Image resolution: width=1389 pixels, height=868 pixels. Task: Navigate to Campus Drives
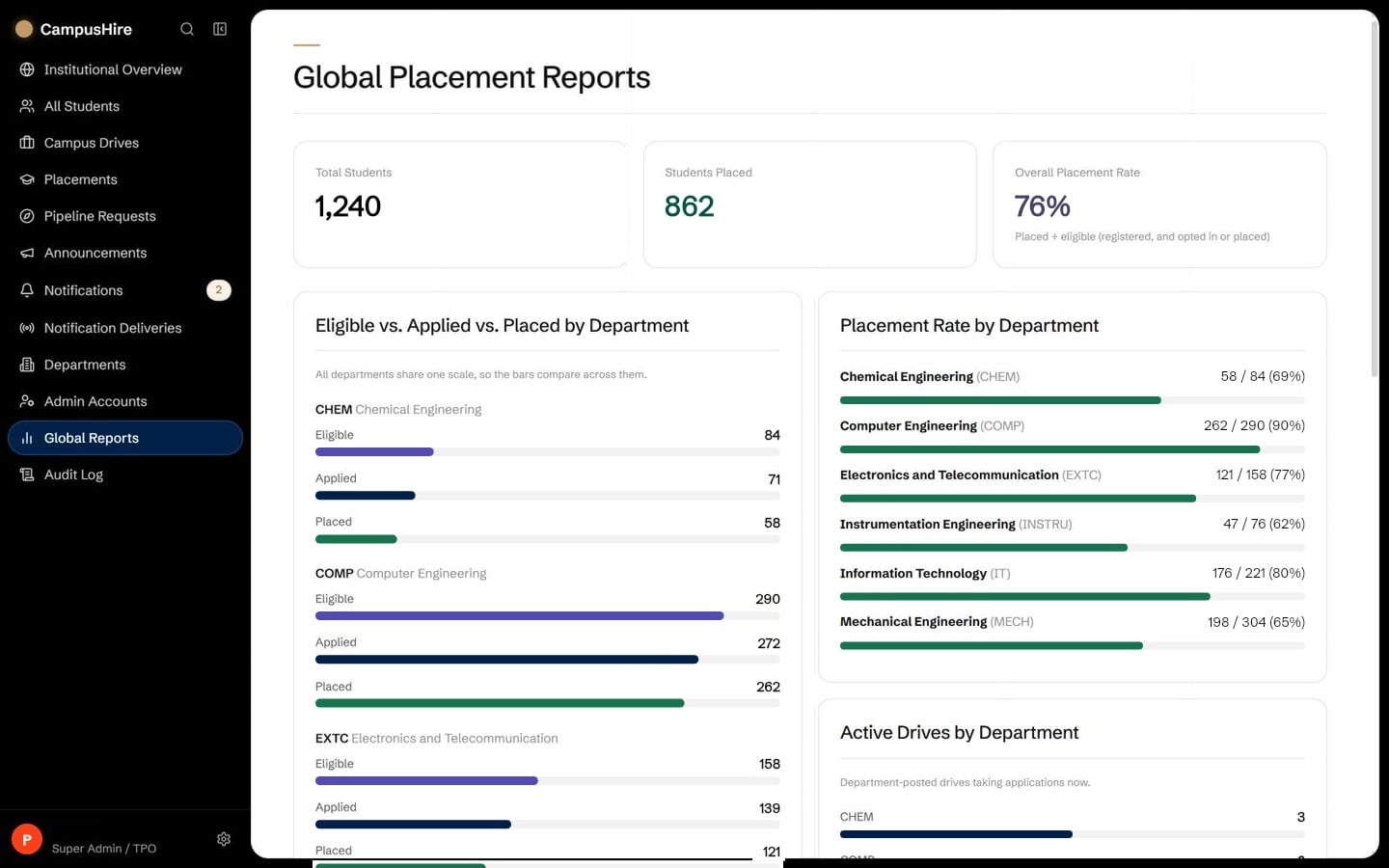pyautogui.click(x=125, y=143)
